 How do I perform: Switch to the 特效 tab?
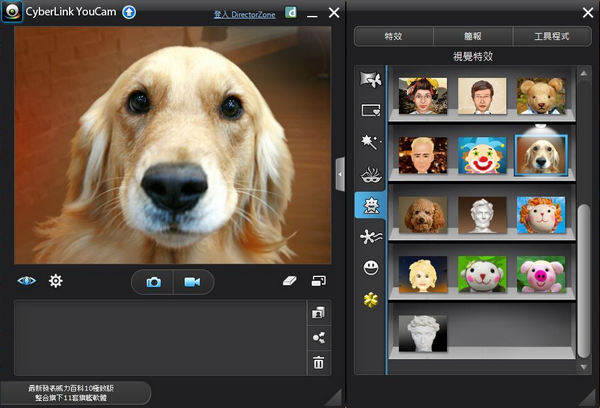tap(394, 36)
